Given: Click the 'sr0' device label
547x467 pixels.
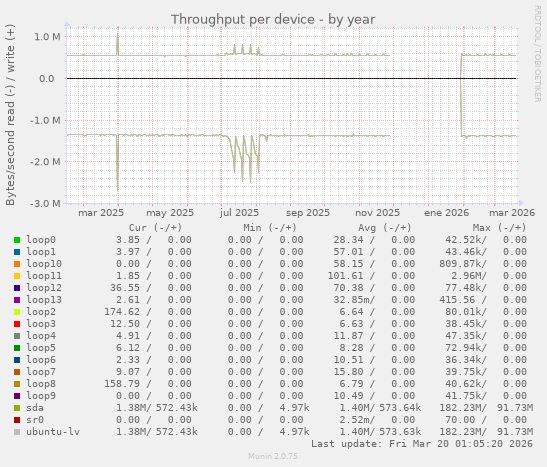Looking at the screenshot, I should click(x=35, y=420).
